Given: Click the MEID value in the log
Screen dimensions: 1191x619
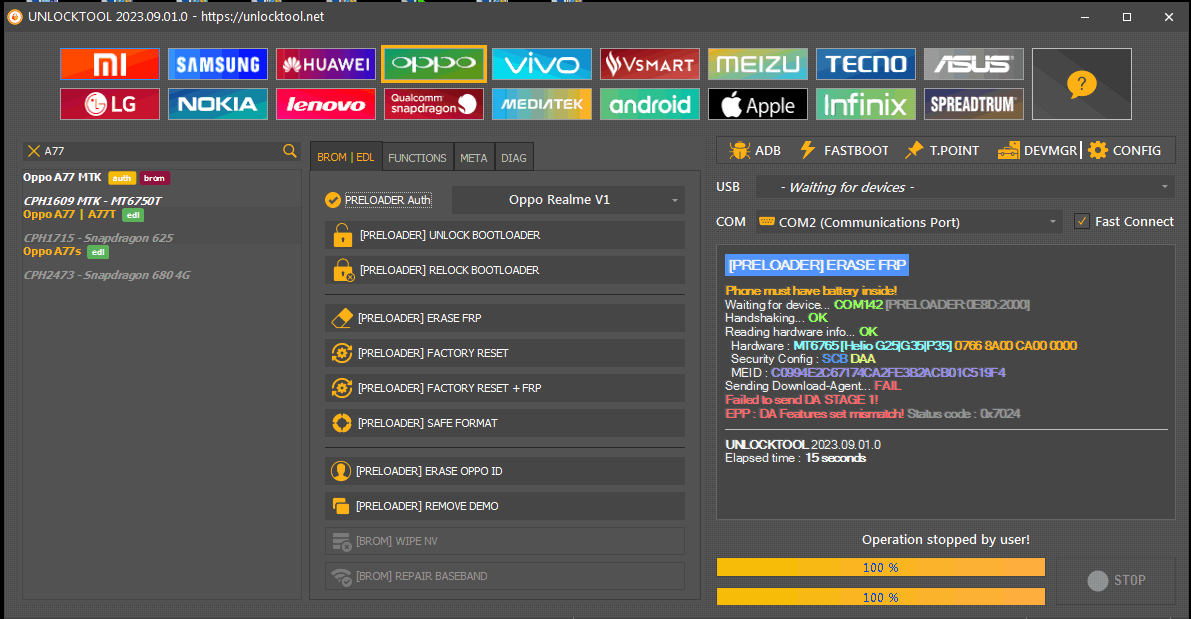Looking at the screenshot, I should tap(888, 372).
